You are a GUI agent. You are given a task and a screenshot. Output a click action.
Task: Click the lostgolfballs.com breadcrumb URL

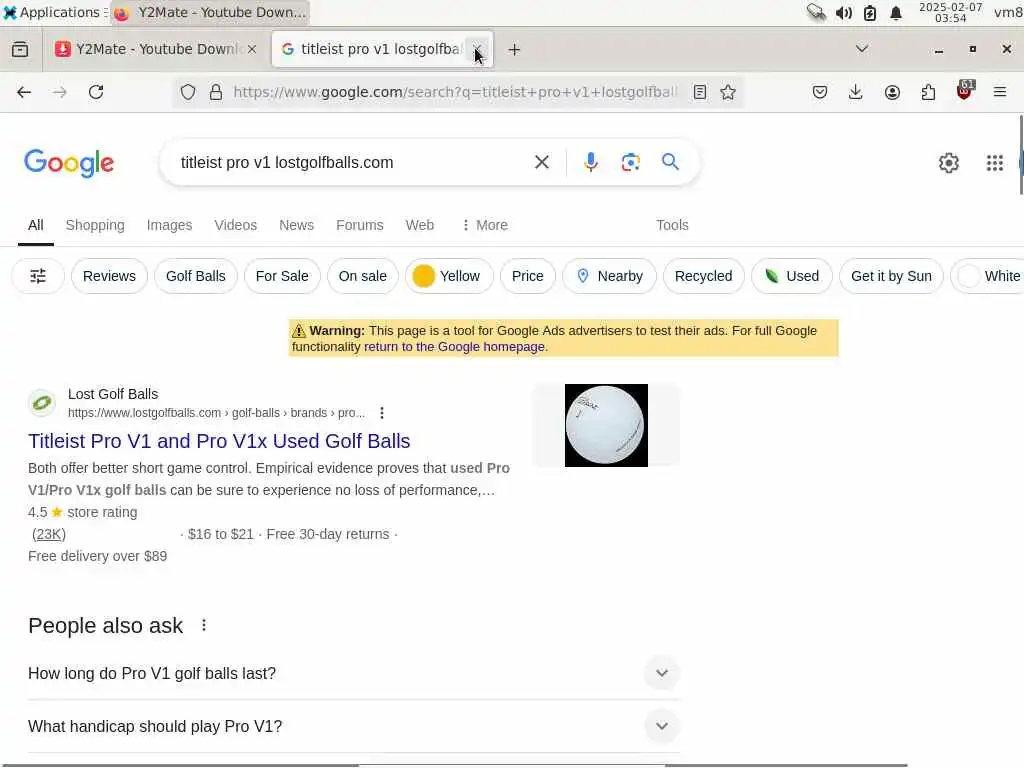(216, 413)
